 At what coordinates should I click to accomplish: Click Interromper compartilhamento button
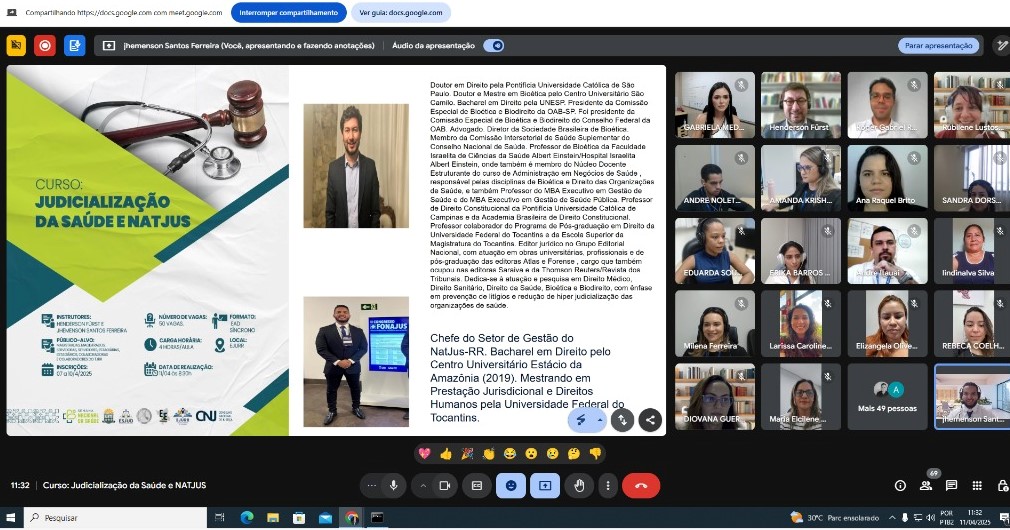pyautogui.click(x=288, y=14)
